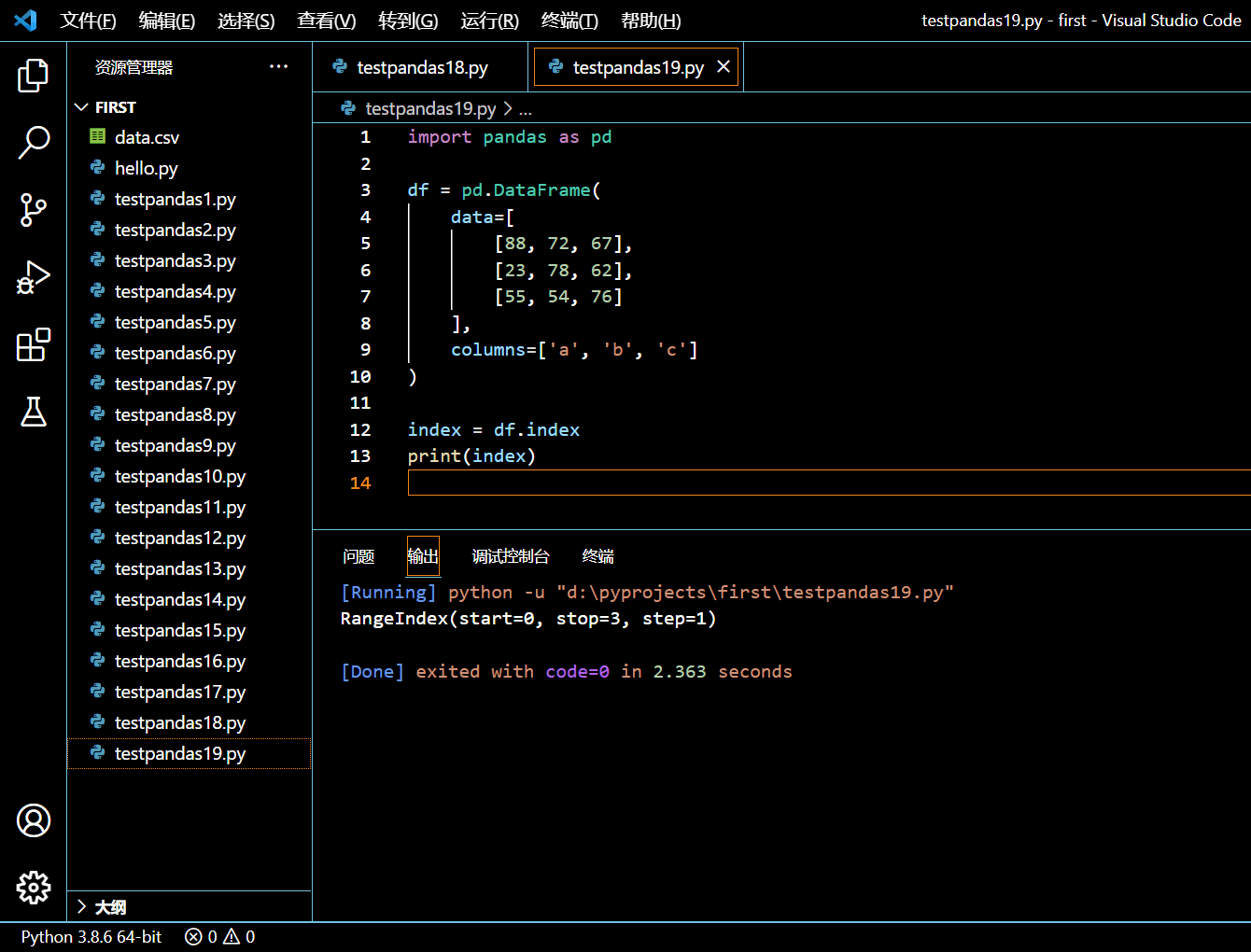This screenshot has width=1251, height=952.
Task: Click breadcrumb chevron after testpandas19.py
Action: pos(508,108)
